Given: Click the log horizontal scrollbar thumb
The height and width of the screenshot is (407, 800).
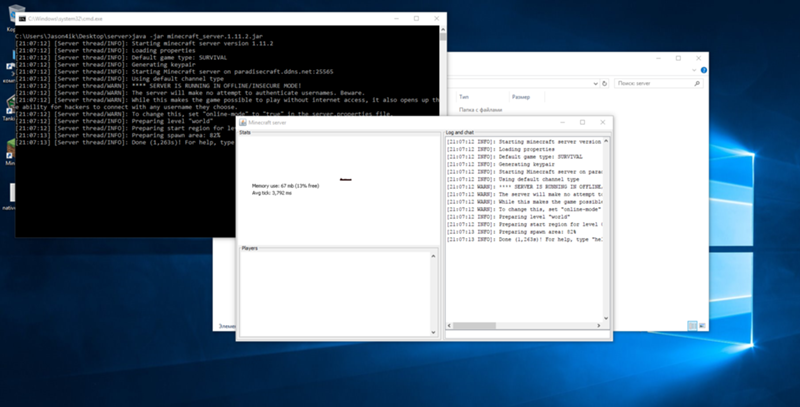Looking at the screenshot, I should (x=474, y=325).
